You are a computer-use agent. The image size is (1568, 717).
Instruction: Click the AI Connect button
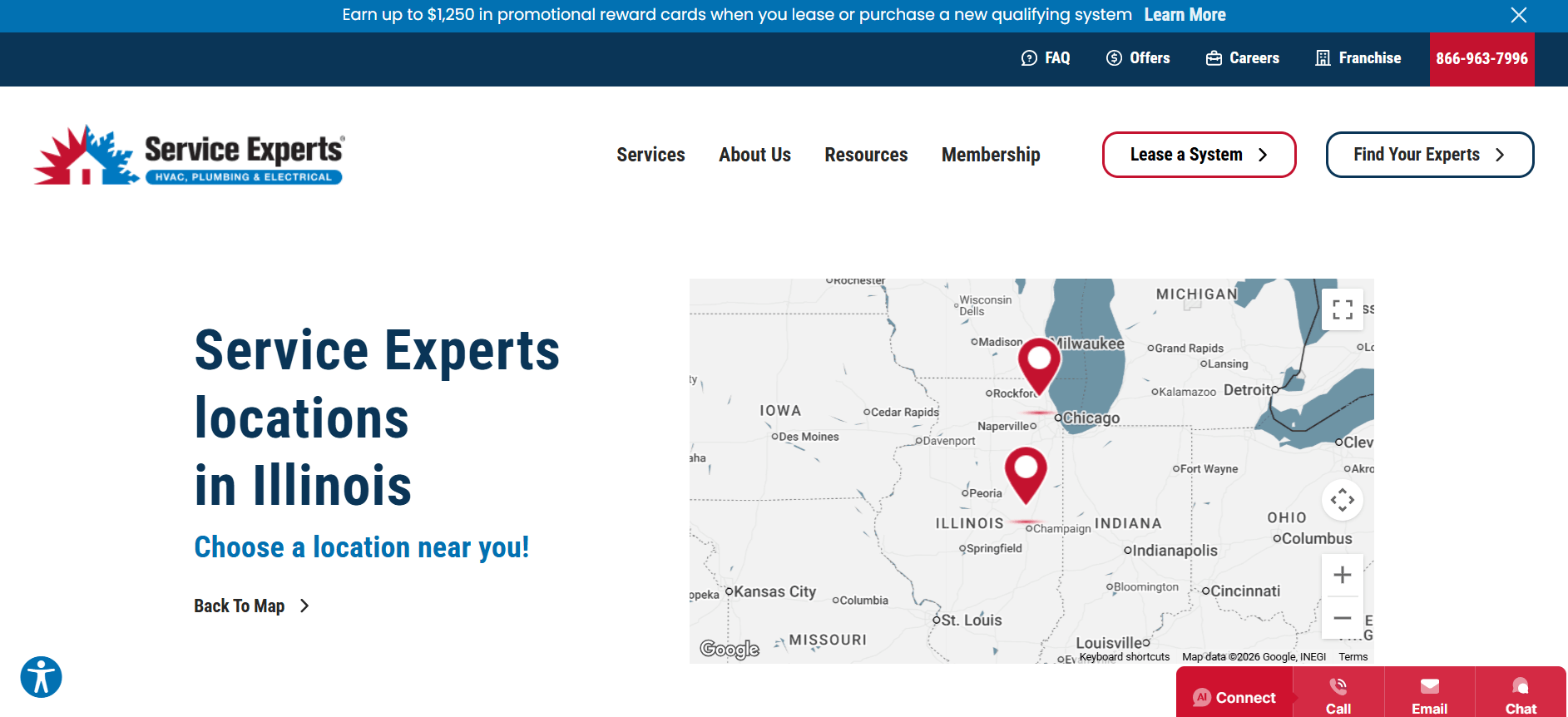click(1234, 698)
